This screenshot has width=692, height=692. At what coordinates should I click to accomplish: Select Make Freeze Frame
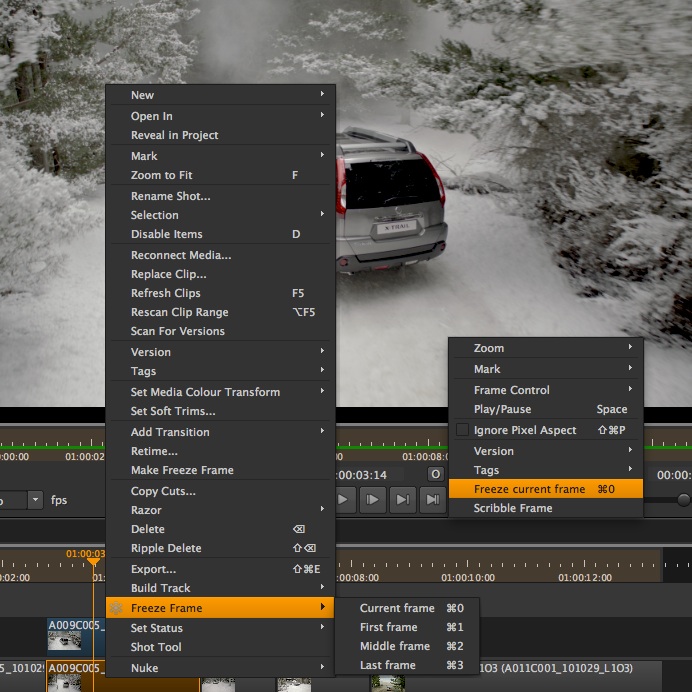[182, 470]
